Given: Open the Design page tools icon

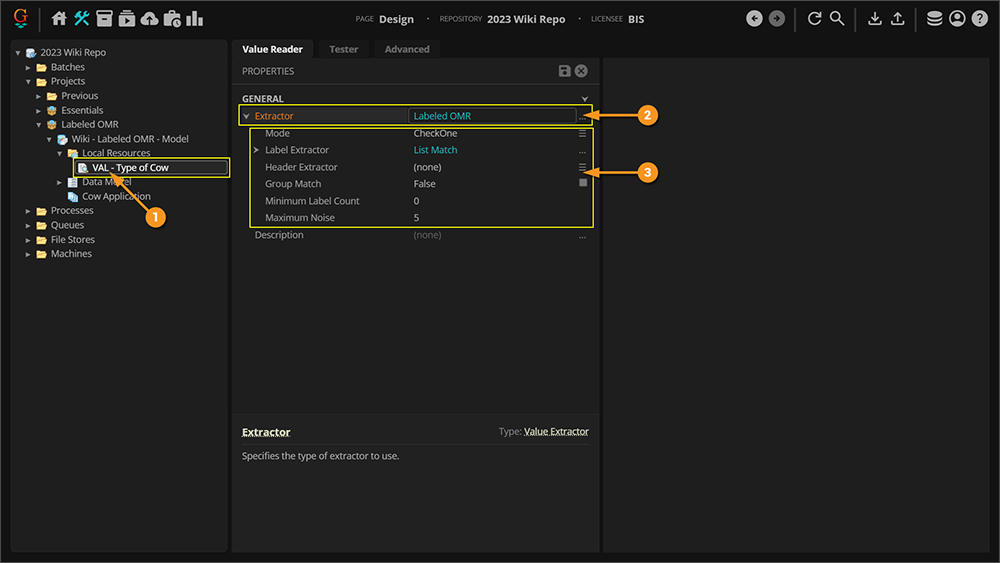Looking at the screenshot, I should pos(82,19).
